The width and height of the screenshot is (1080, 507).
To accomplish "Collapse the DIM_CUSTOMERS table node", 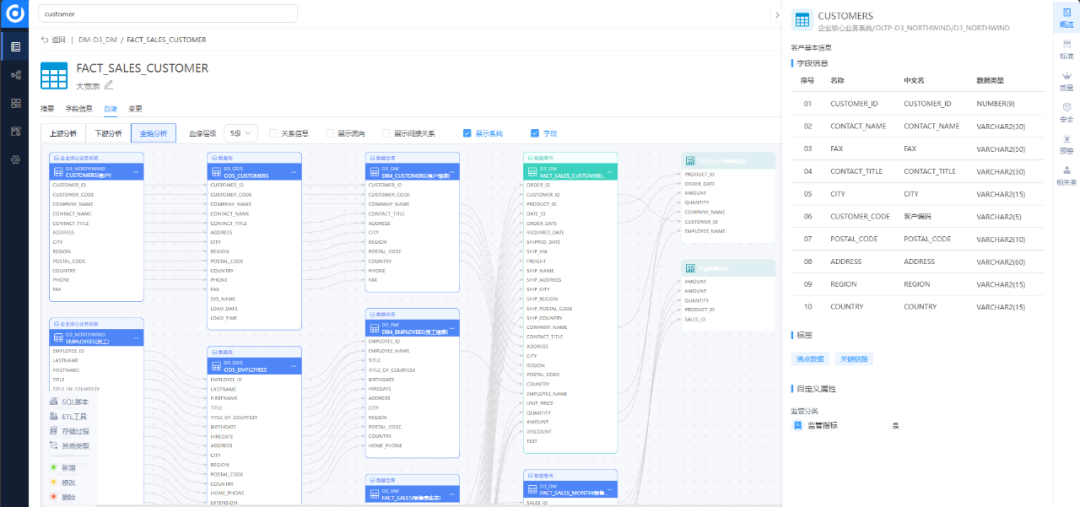I will click(x=451, y=173).
